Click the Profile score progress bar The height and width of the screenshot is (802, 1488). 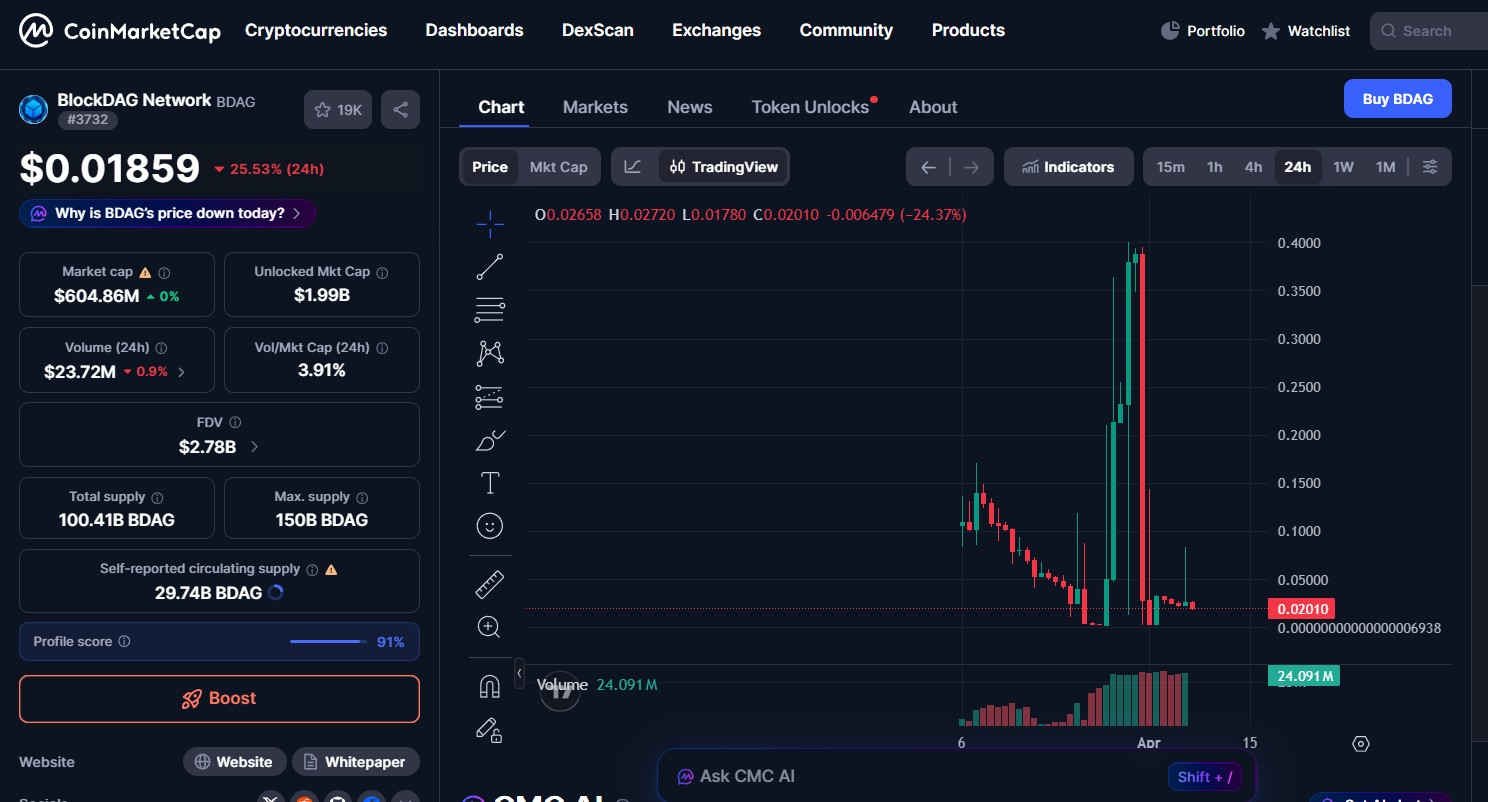tap(327, 641)
